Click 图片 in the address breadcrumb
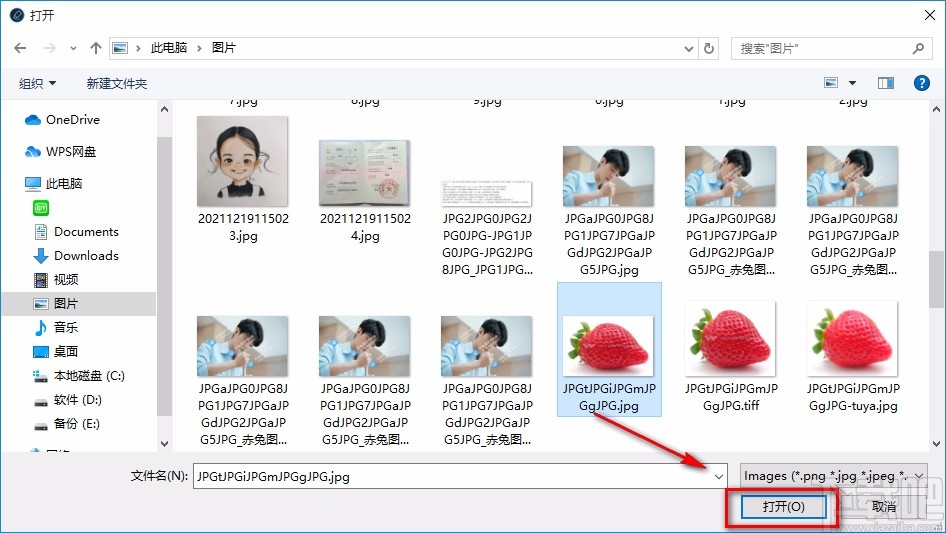 click(x=223, y=48)
